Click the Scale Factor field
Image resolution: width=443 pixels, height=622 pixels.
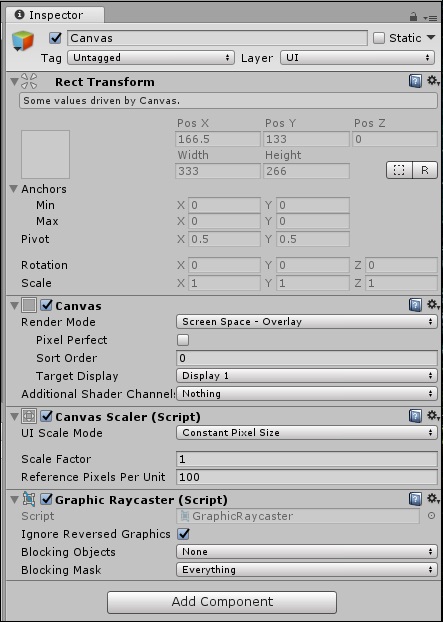(x=307, y=459)
